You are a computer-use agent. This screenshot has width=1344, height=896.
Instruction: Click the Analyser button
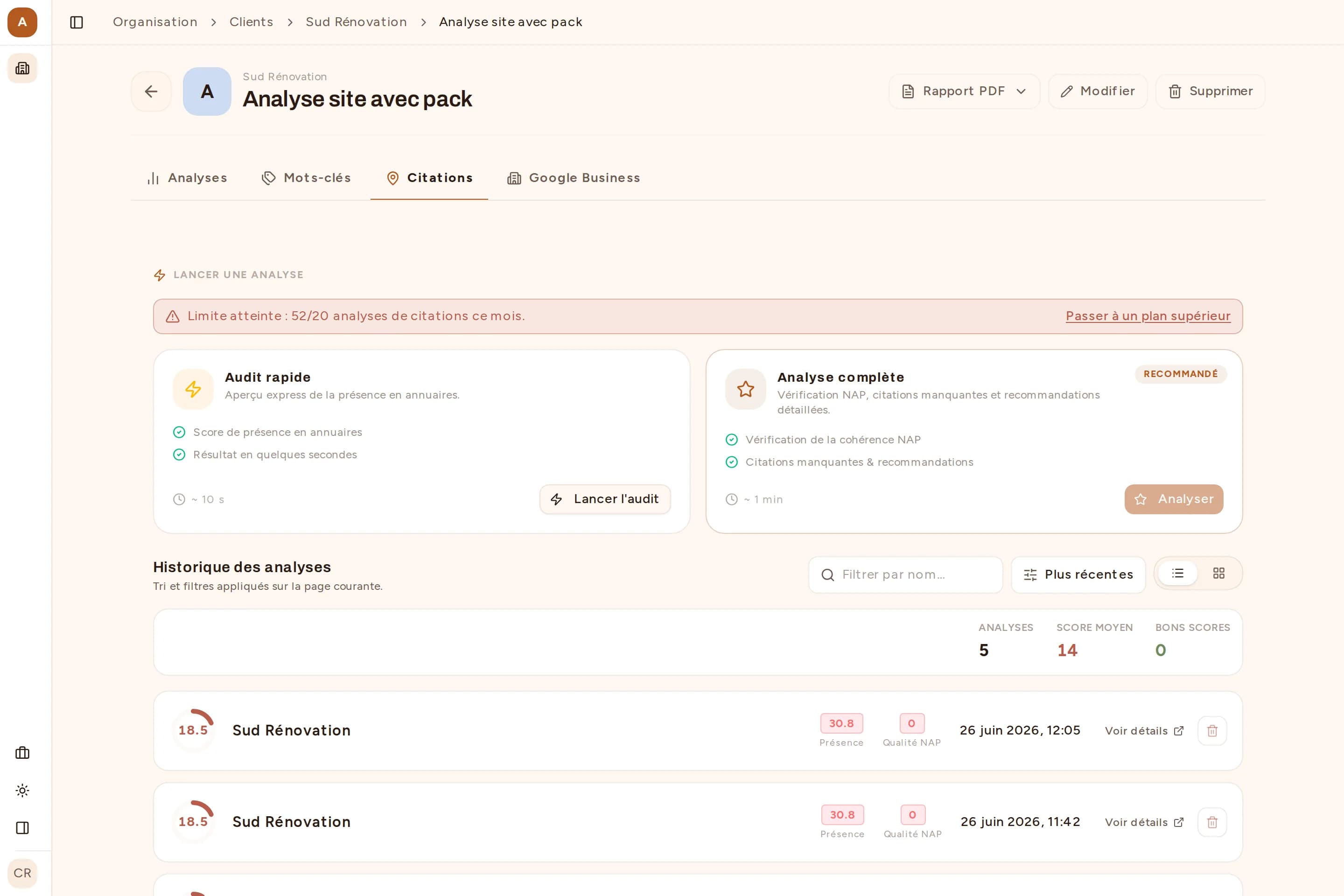click(1174, 499)
